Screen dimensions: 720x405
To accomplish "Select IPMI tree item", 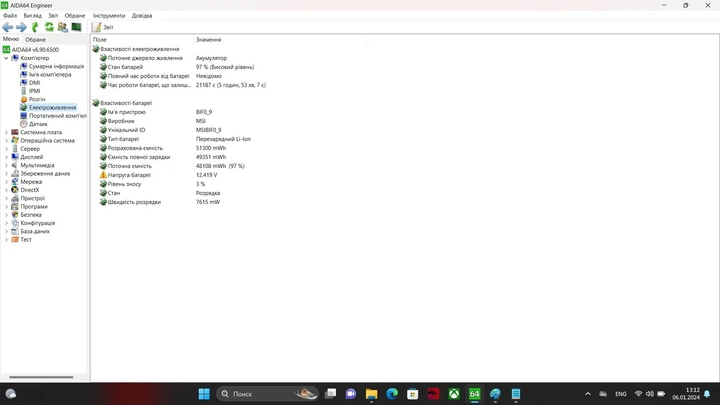I will tap(34, 91).
